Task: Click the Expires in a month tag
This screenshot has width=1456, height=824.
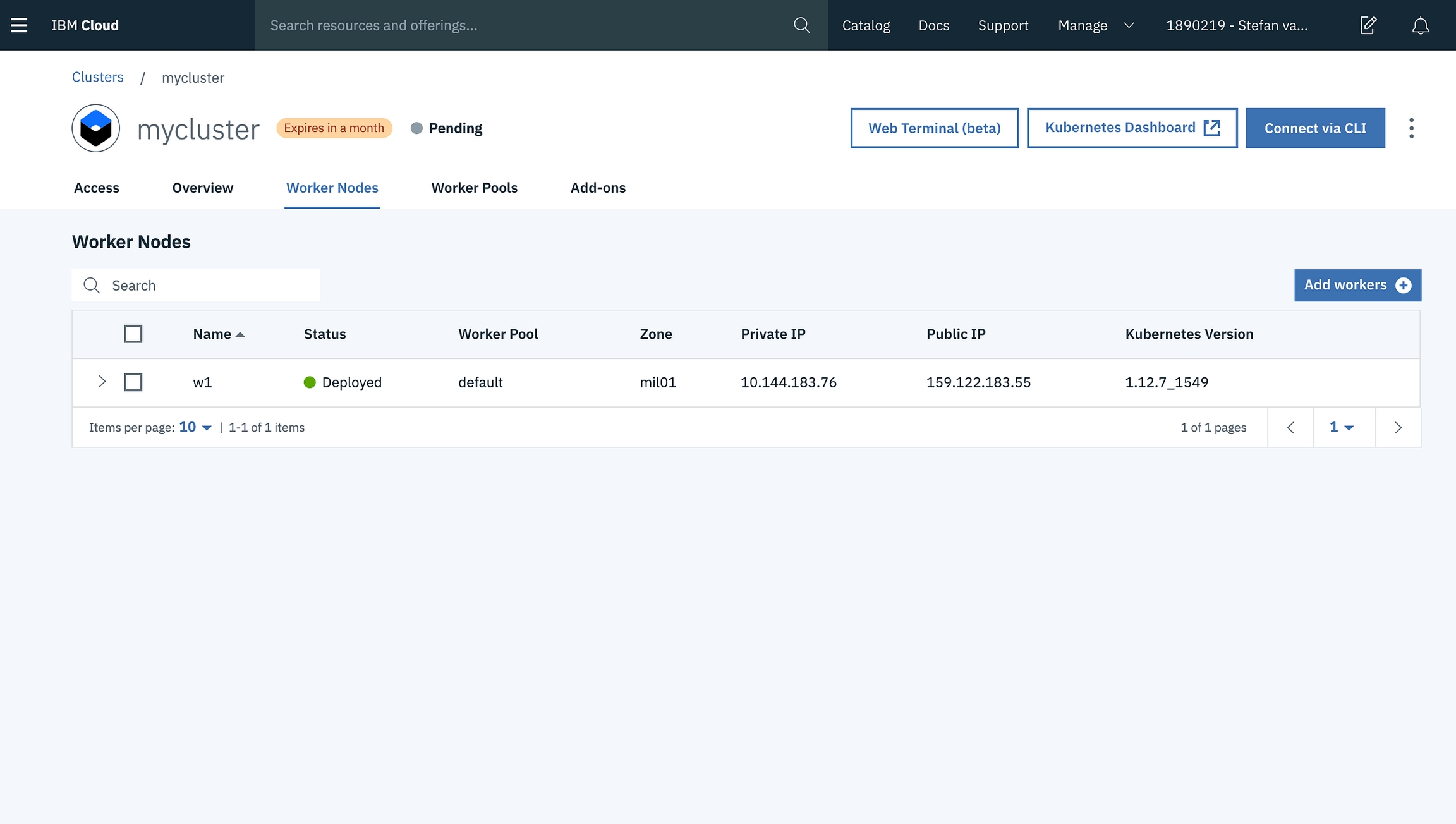Action: (334, 128)
